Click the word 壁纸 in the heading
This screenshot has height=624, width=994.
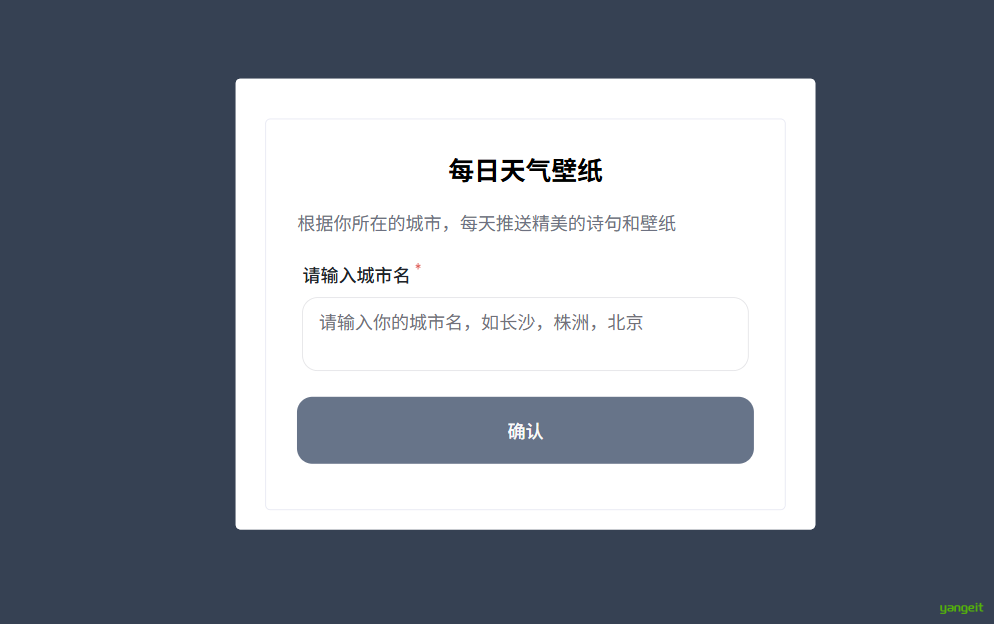point(577,171)
